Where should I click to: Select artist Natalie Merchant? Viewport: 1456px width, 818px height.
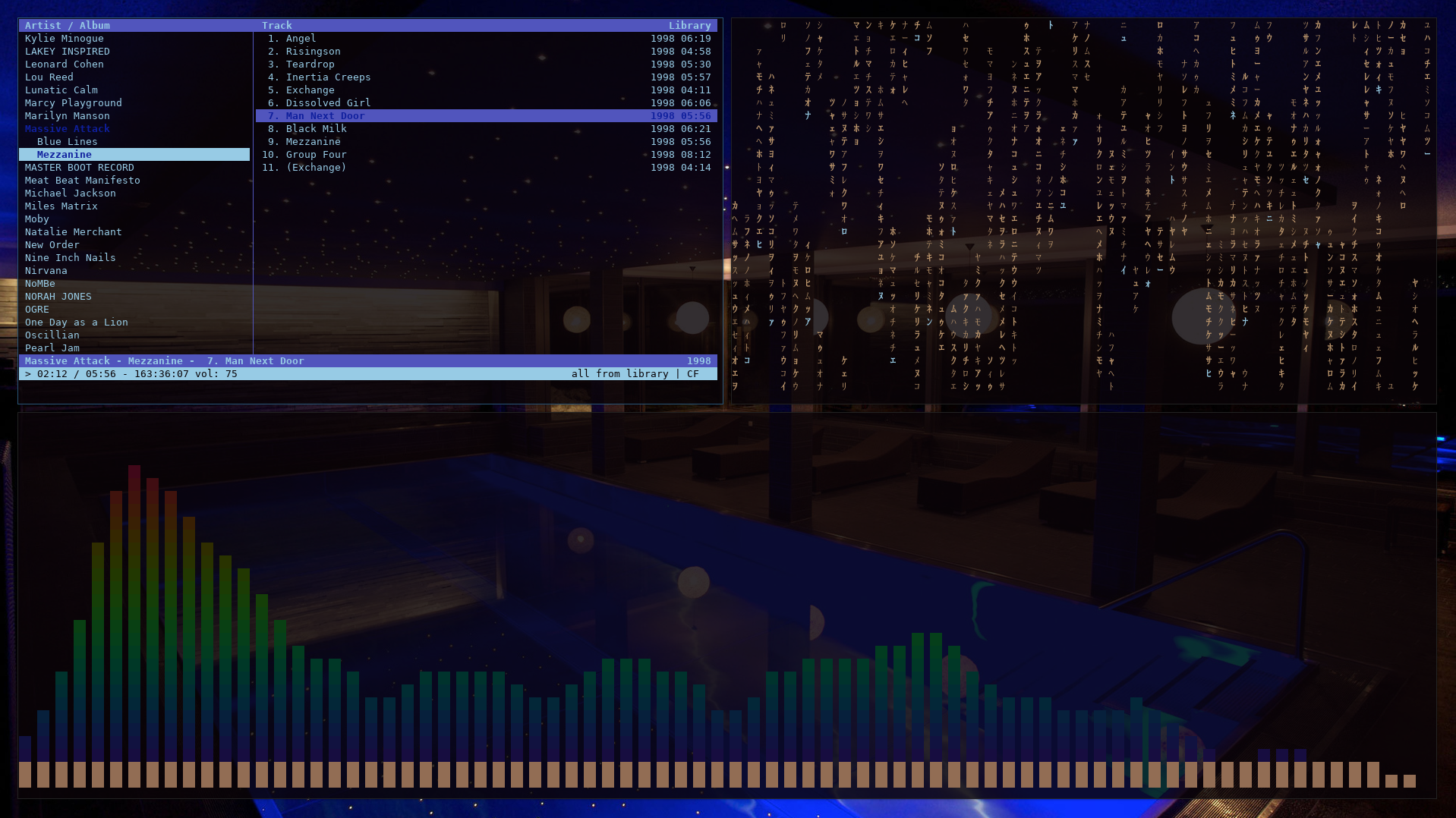point(73,232)
